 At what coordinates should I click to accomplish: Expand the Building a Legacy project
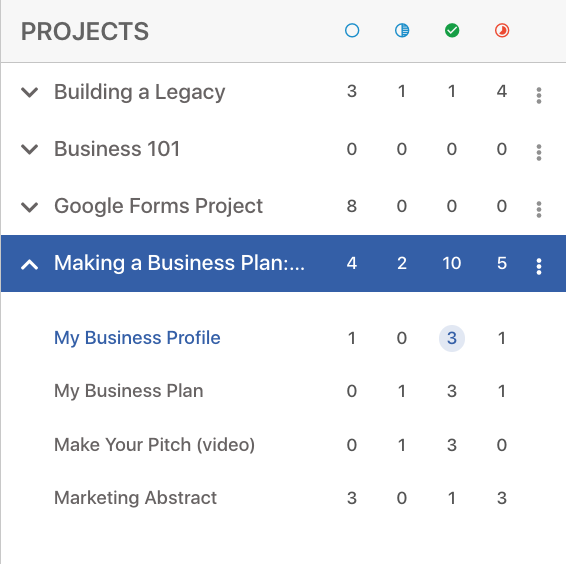pyautogui.click(x=30, y=92)
